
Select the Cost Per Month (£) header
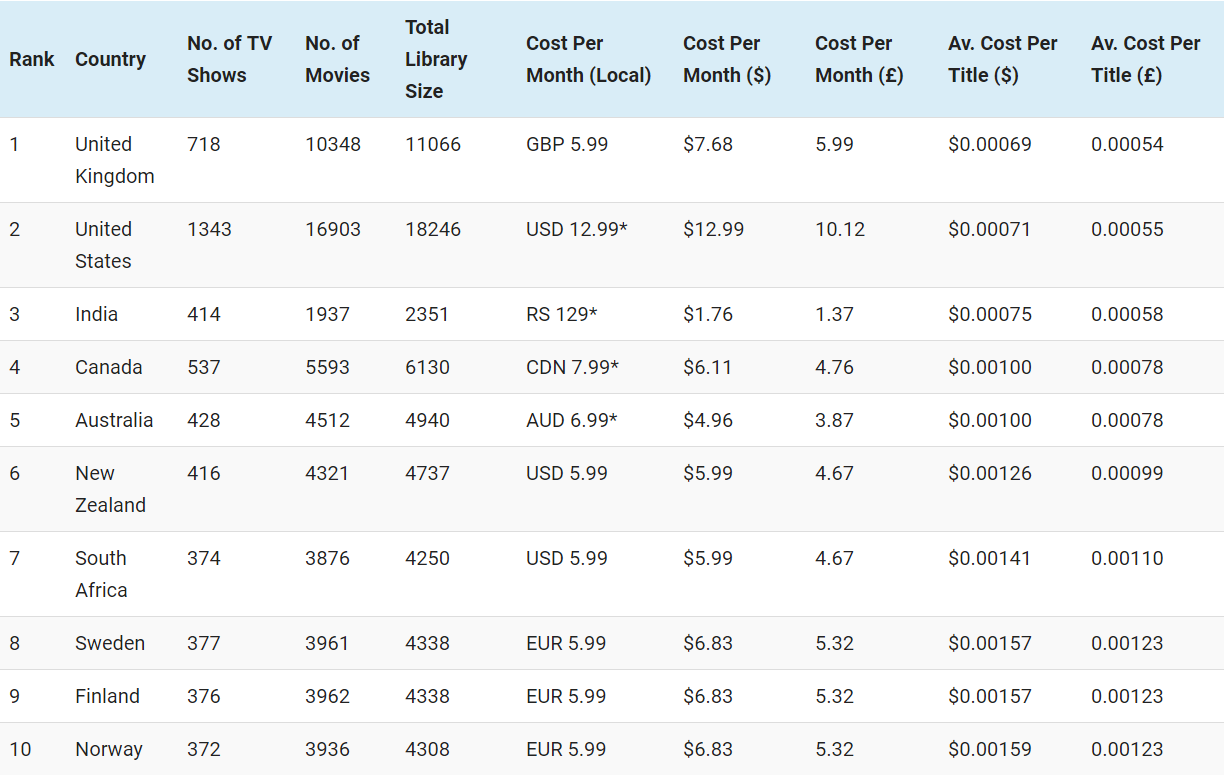[x=859, y=59]
